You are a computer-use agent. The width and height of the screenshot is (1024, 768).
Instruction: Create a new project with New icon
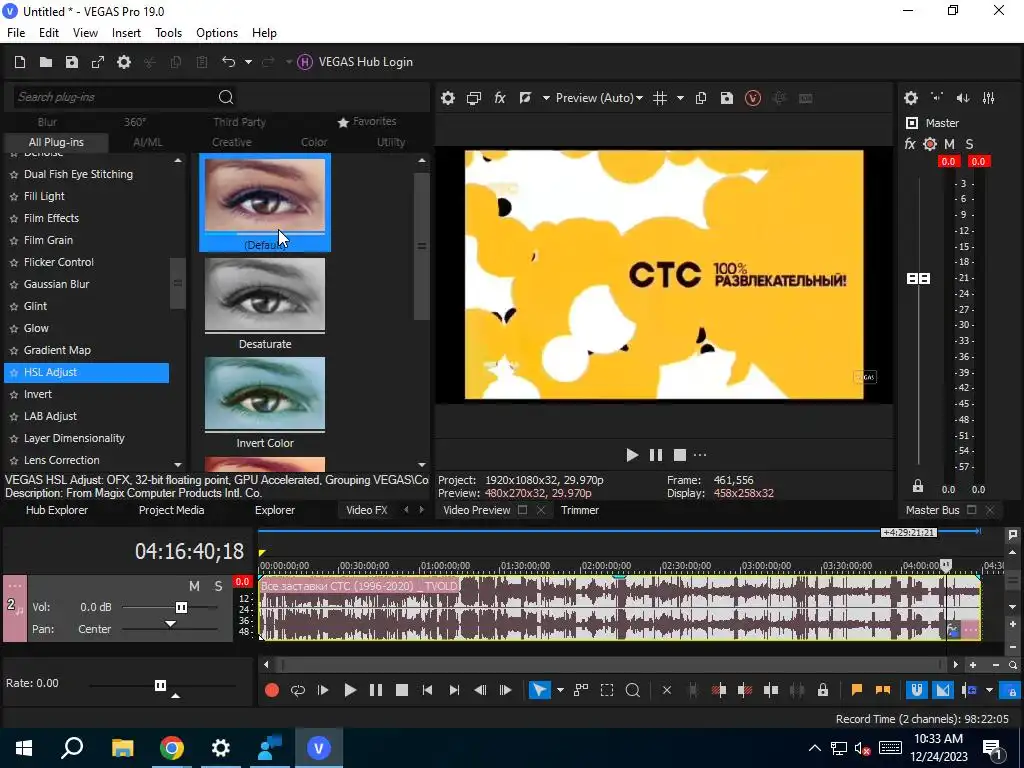point(20,62)
